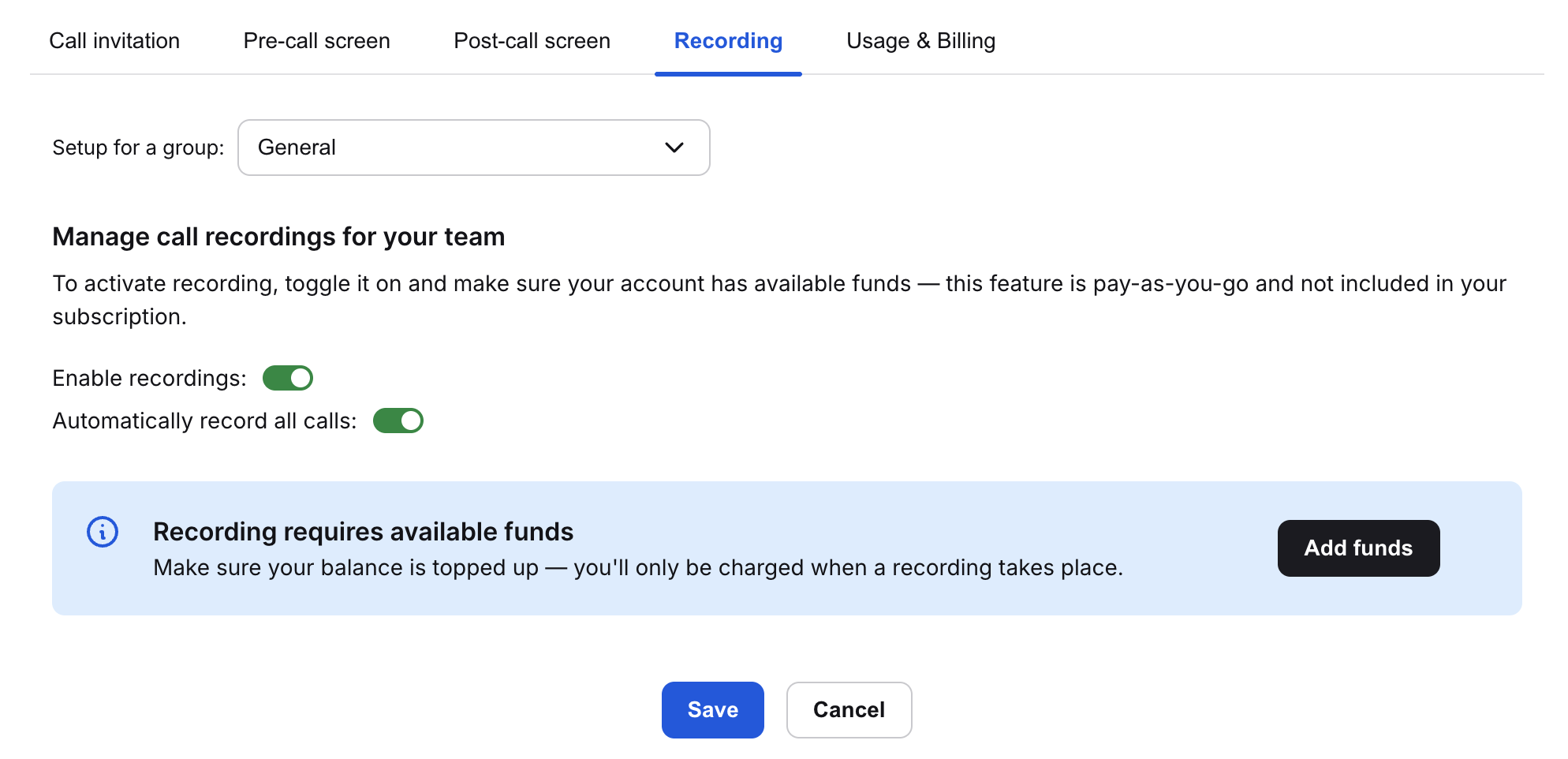Screen dimensions: 1568x759
Task: Click the "Manage call recordings for your team" heading
Action: [278, 237]
